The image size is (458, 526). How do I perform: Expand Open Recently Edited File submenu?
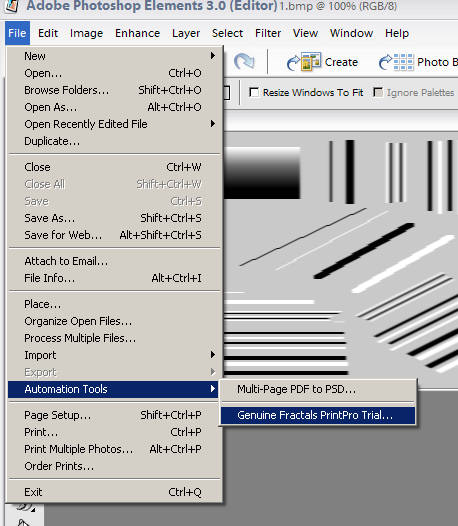[213, 124]
